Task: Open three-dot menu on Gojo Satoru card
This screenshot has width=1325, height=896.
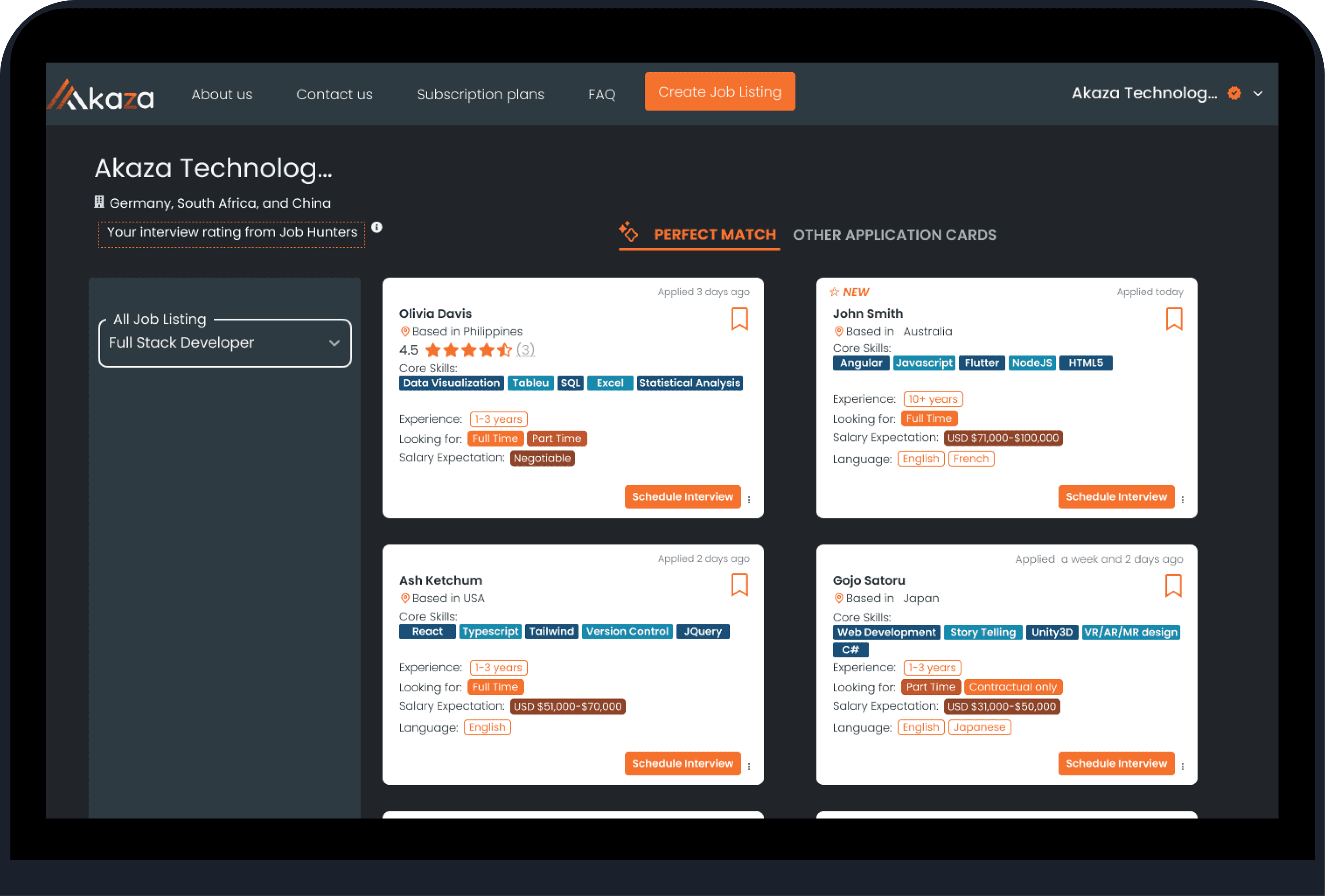Action: (1183, 766)
